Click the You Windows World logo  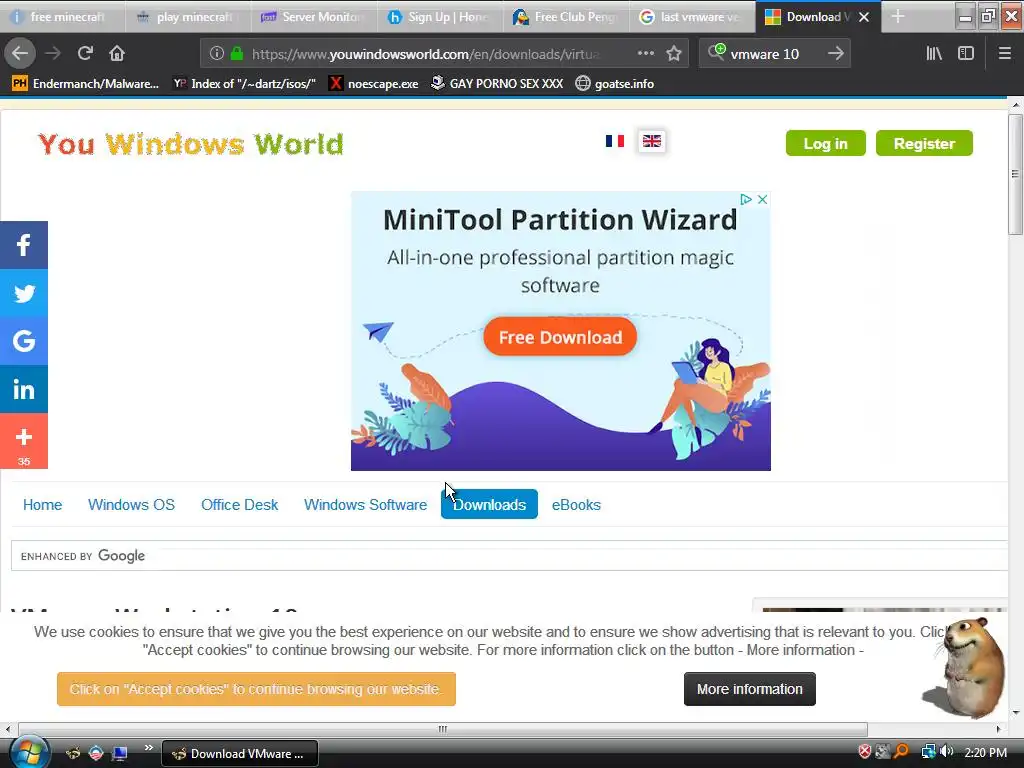(191, 144)
